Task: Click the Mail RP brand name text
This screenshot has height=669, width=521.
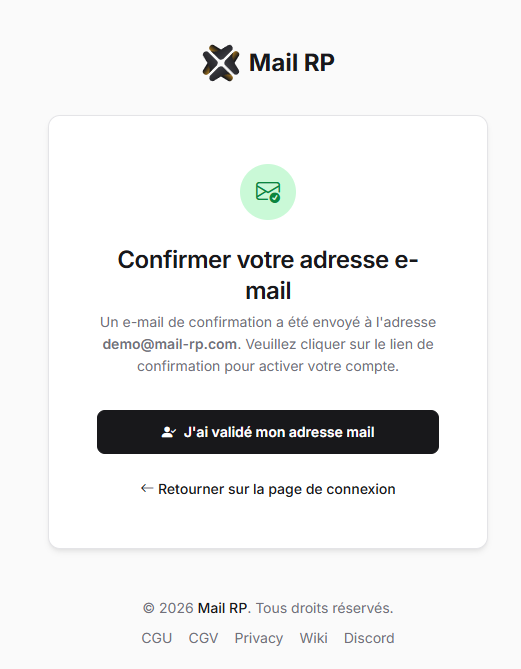Action: [x=291, y=63]
